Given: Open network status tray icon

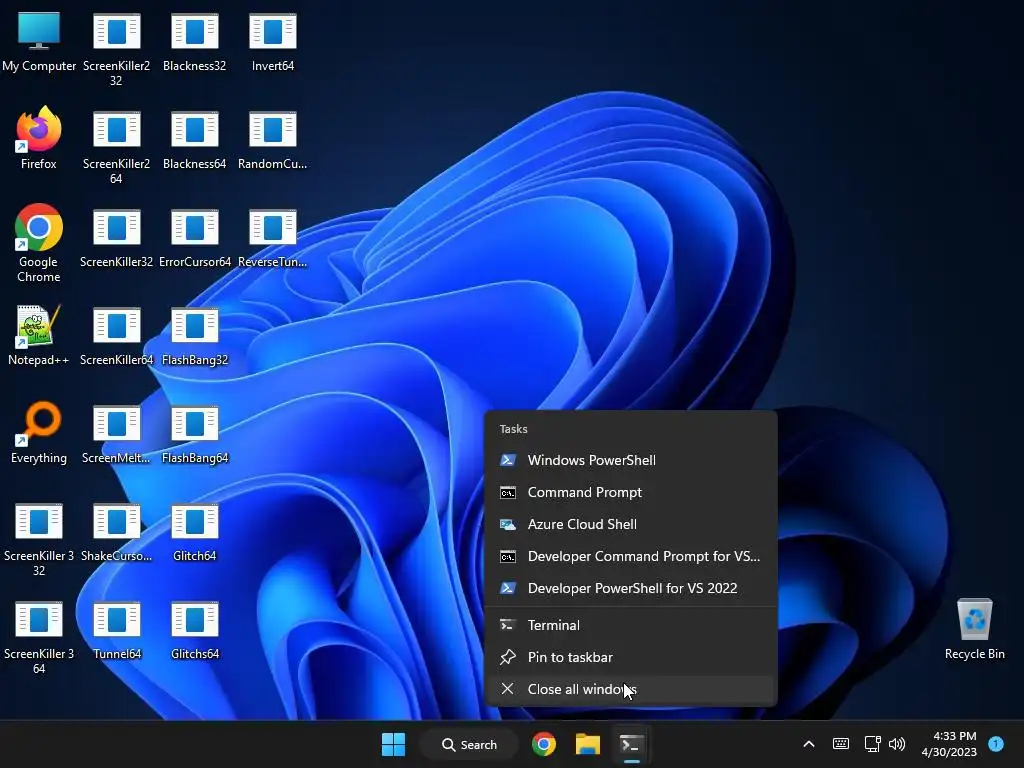Looking at the screenshot, I should click(x=872, y=744).
